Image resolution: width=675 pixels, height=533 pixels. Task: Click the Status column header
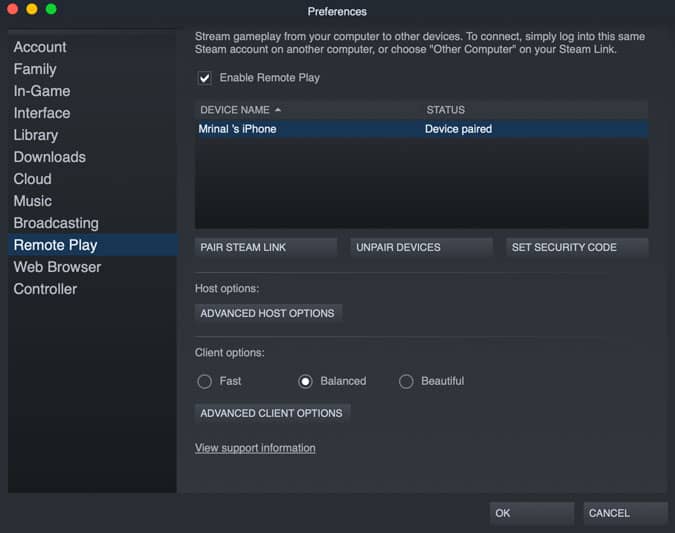446,110
